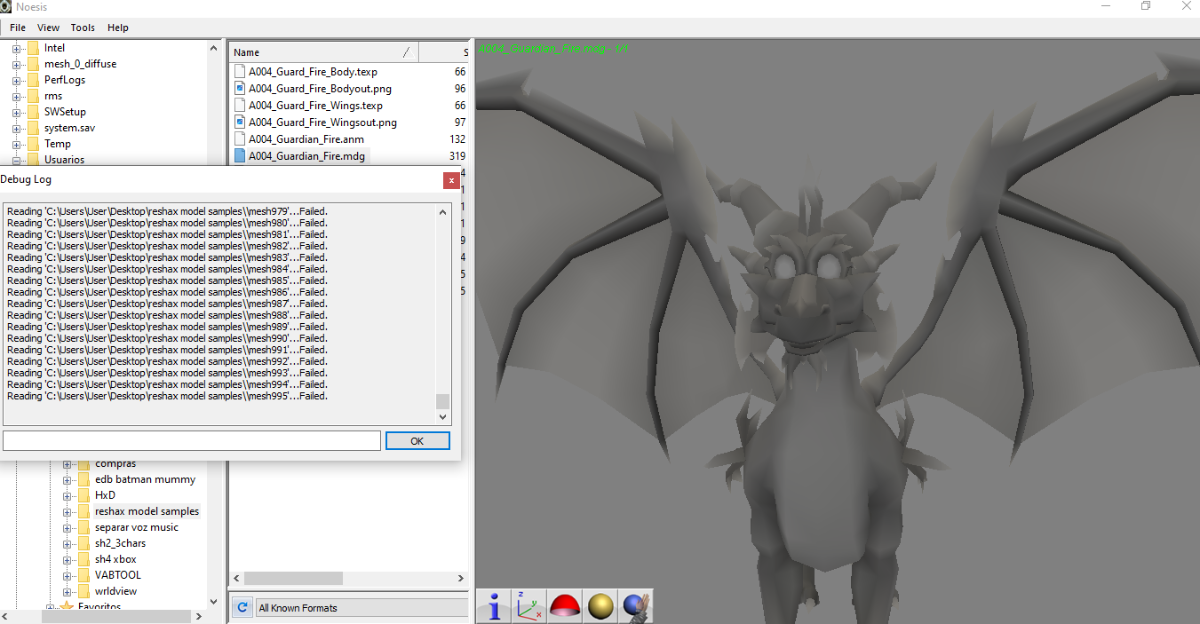Click the Debug Log vertical scrollbar thumb
This screenshot has height=624, width=1200.
pyautogui.click(x=443, y=401)
